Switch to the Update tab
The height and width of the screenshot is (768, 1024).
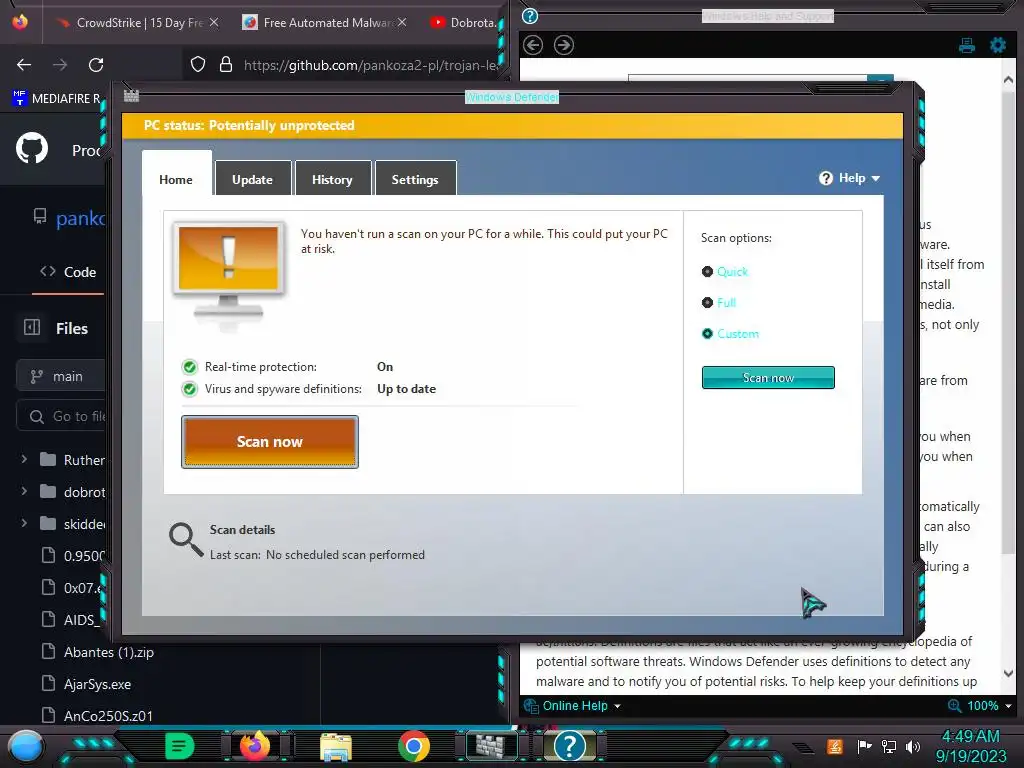253,179
